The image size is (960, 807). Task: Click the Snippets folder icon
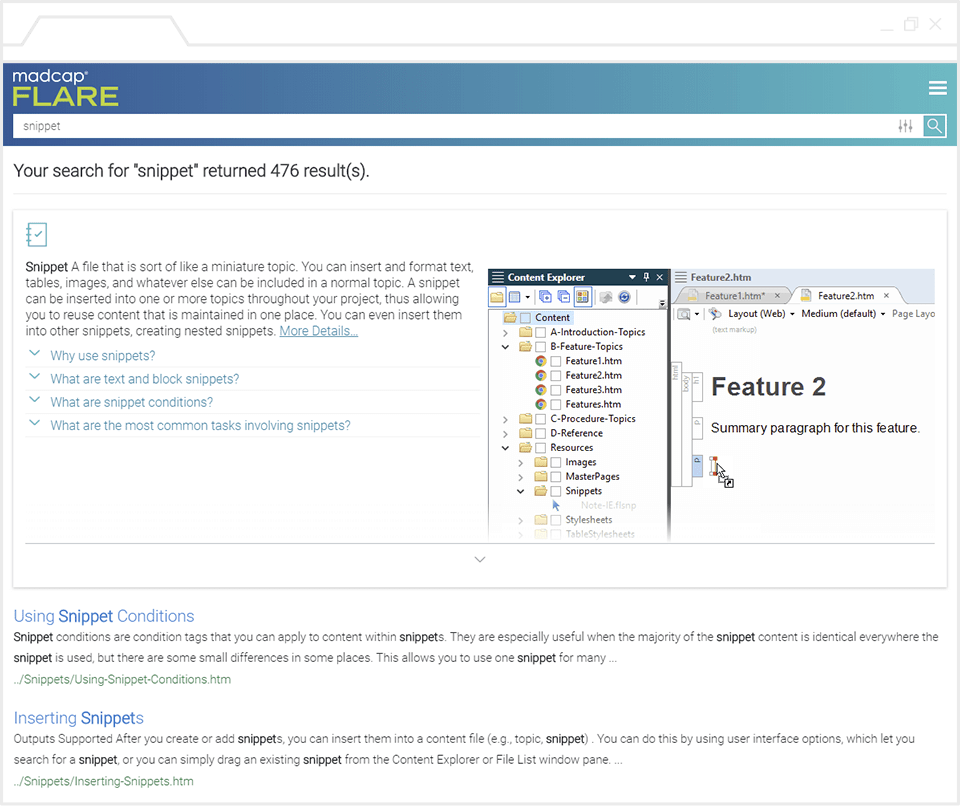coord(540,491)
